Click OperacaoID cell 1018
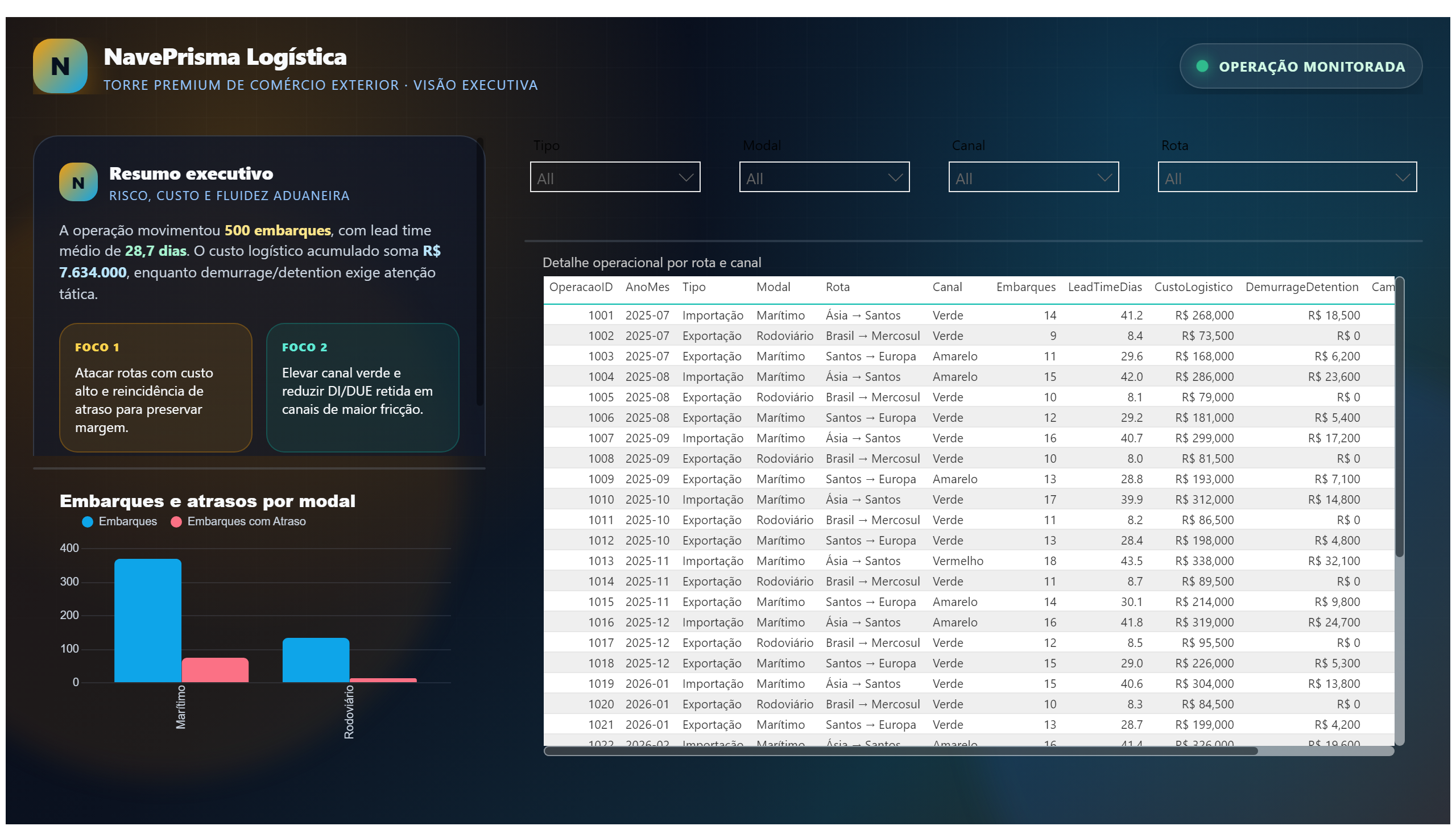The image size is (1456, 830). 601,663
